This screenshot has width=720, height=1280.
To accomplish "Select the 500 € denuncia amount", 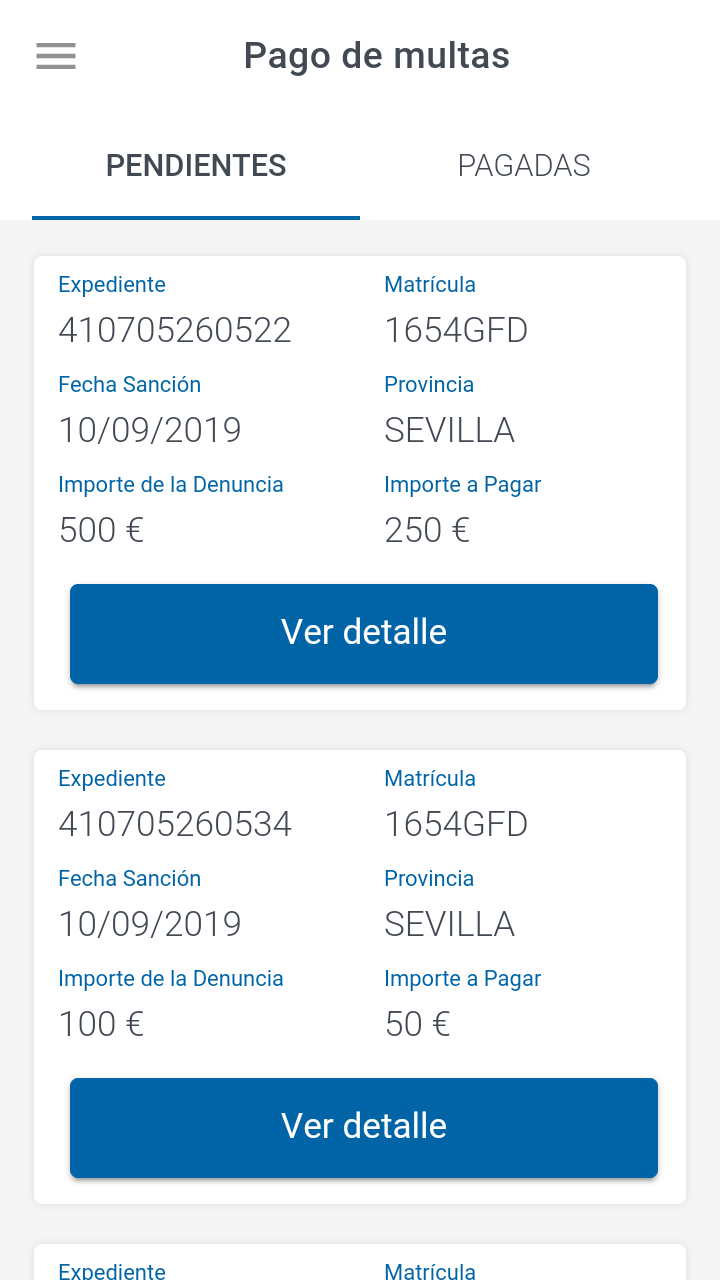I will point(101,530).
